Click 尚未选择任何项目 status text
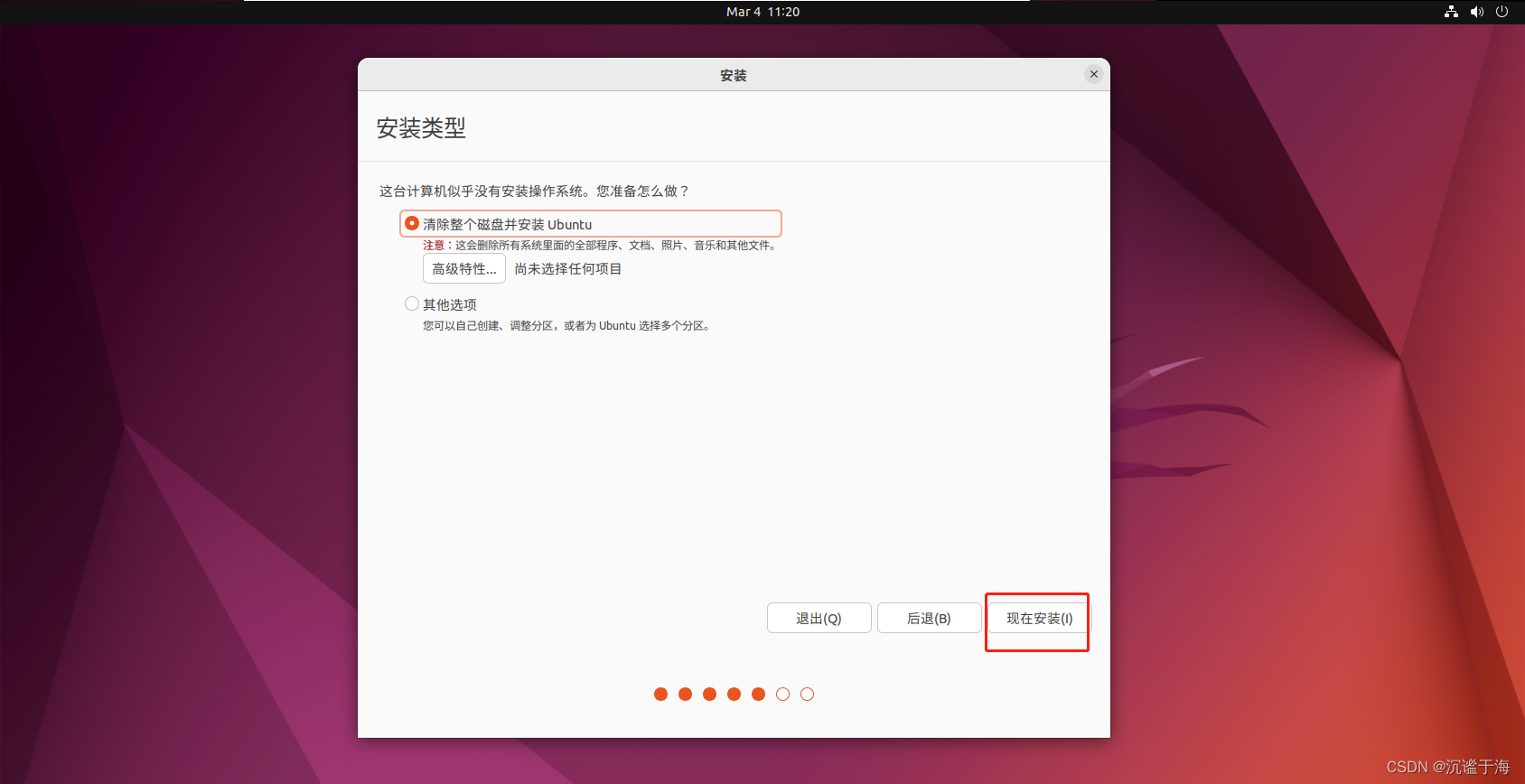 (x=568, y=269)
